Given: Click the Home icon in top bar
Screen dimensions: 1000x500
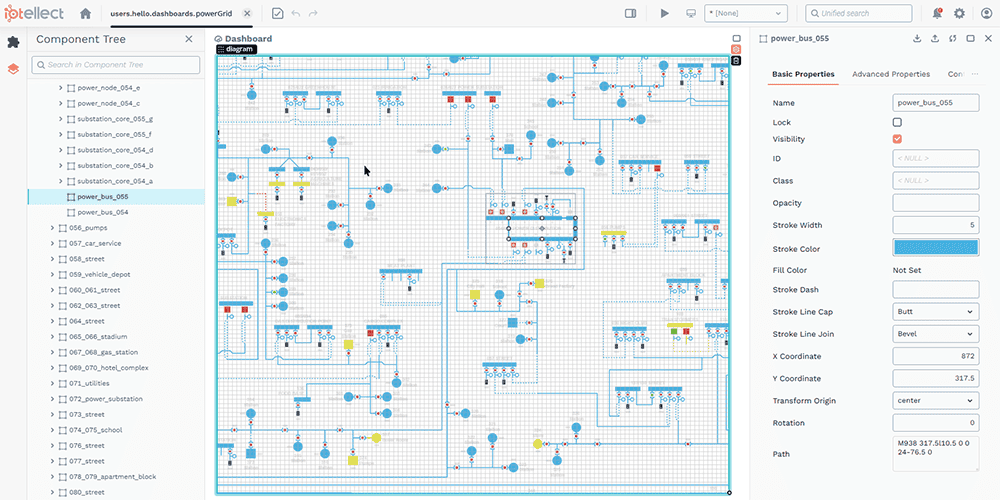Looking at the screenshot, I should pyautogui.click(x=85, y=14).
